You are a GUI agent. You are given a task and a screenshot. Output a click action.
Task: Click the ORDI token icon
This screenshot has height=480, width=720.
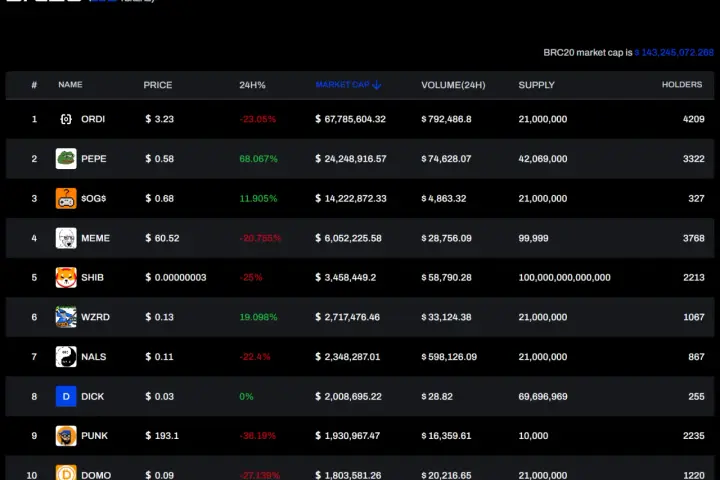click(x=66, y=119)
